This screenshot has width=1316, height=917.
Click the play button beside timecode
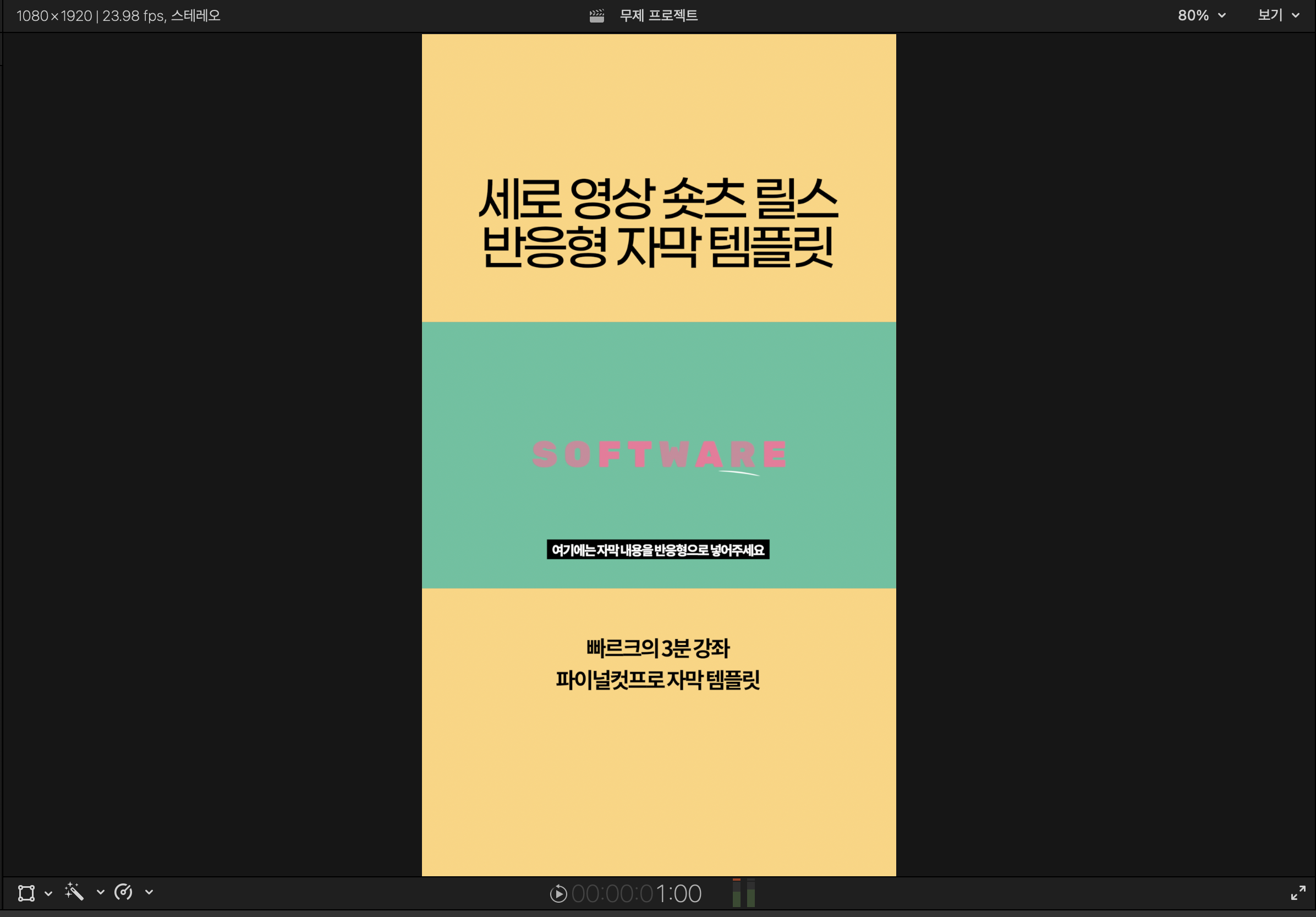(558, 893)
